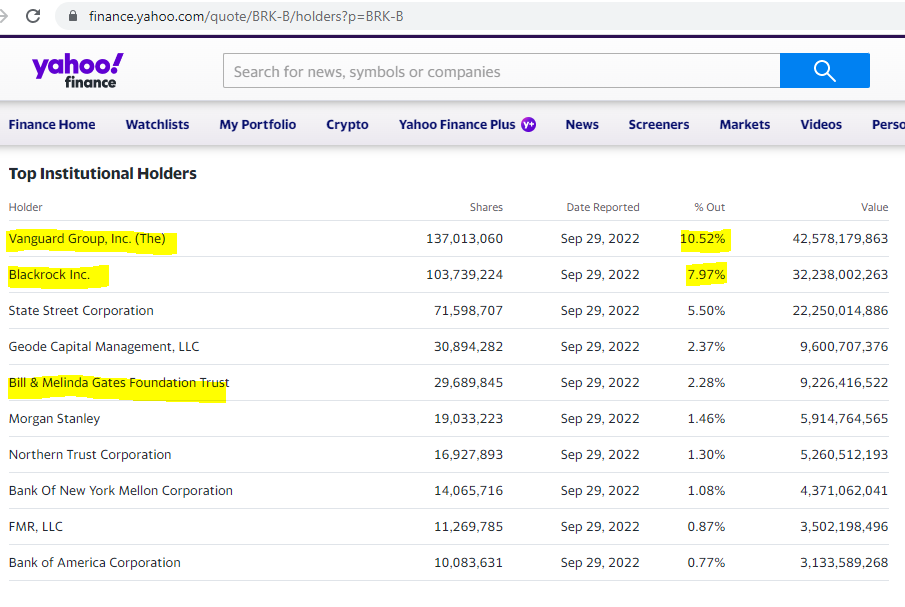This screenshot has width=905, height=607.
Task: Click the Date Reported column header
Action: click(x=603, y=207)
